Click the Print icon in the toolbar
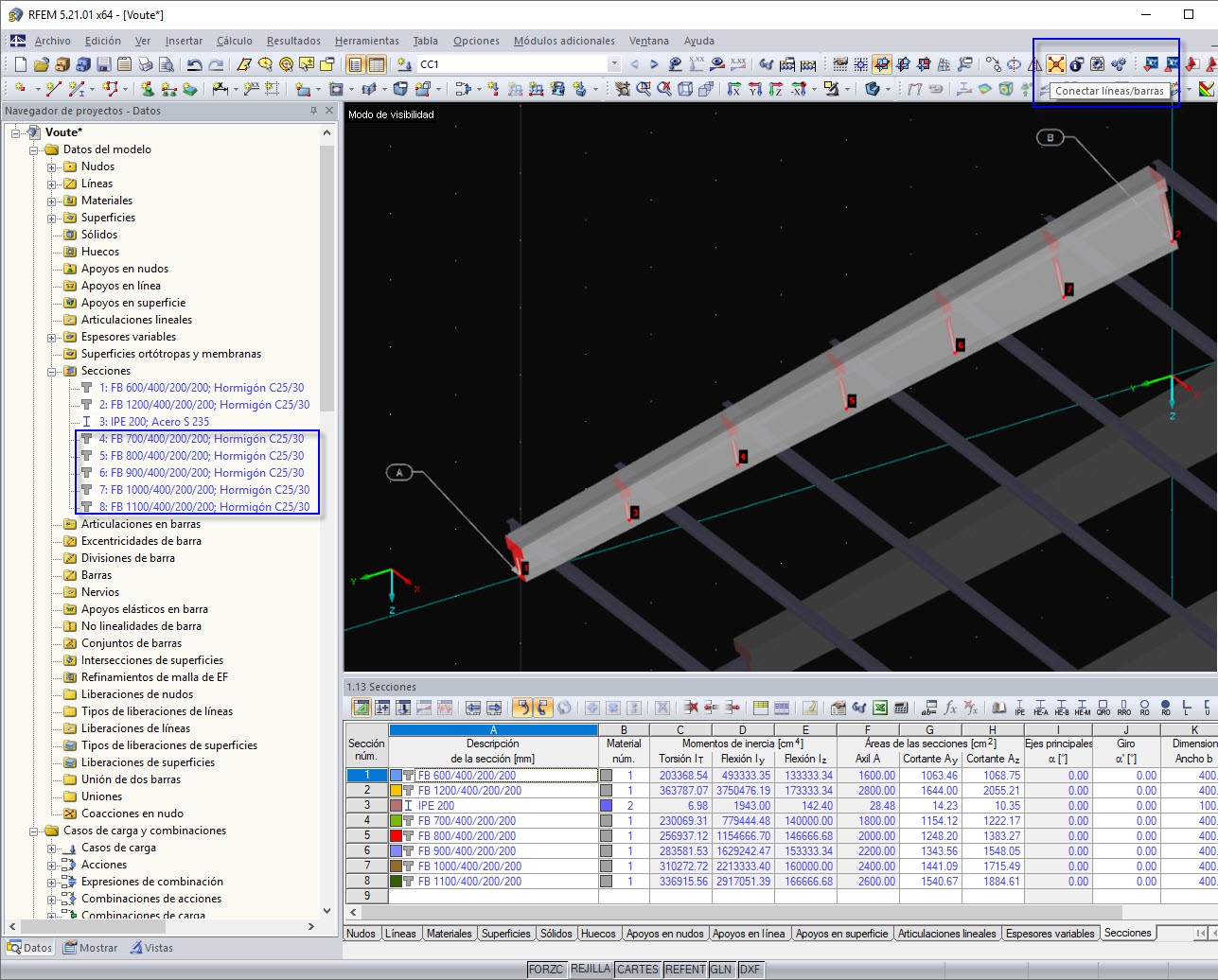 (x=145, y=64)
